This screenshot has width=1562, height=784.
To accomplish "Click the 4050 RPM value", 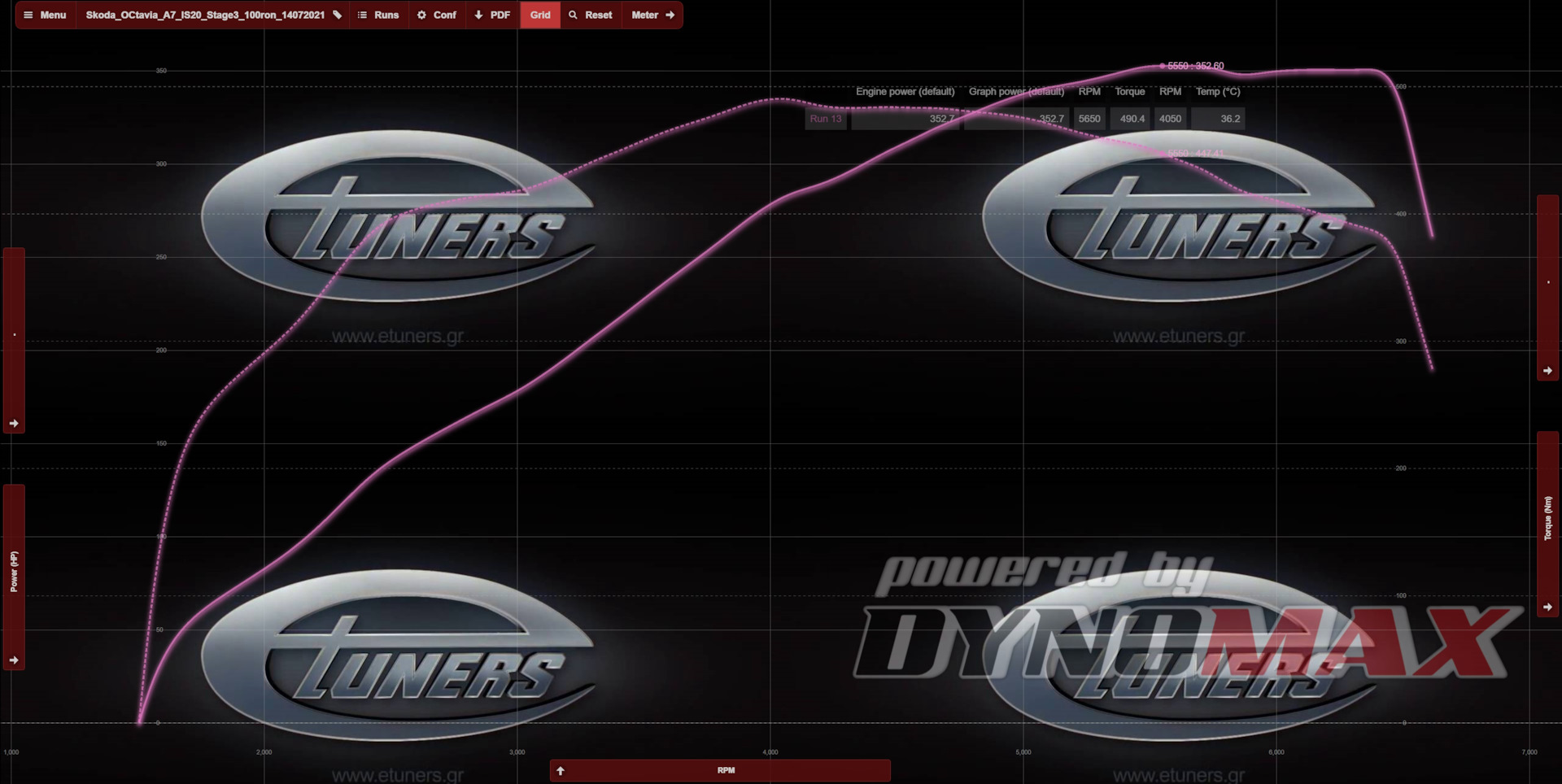I will tap(1170, 119).
